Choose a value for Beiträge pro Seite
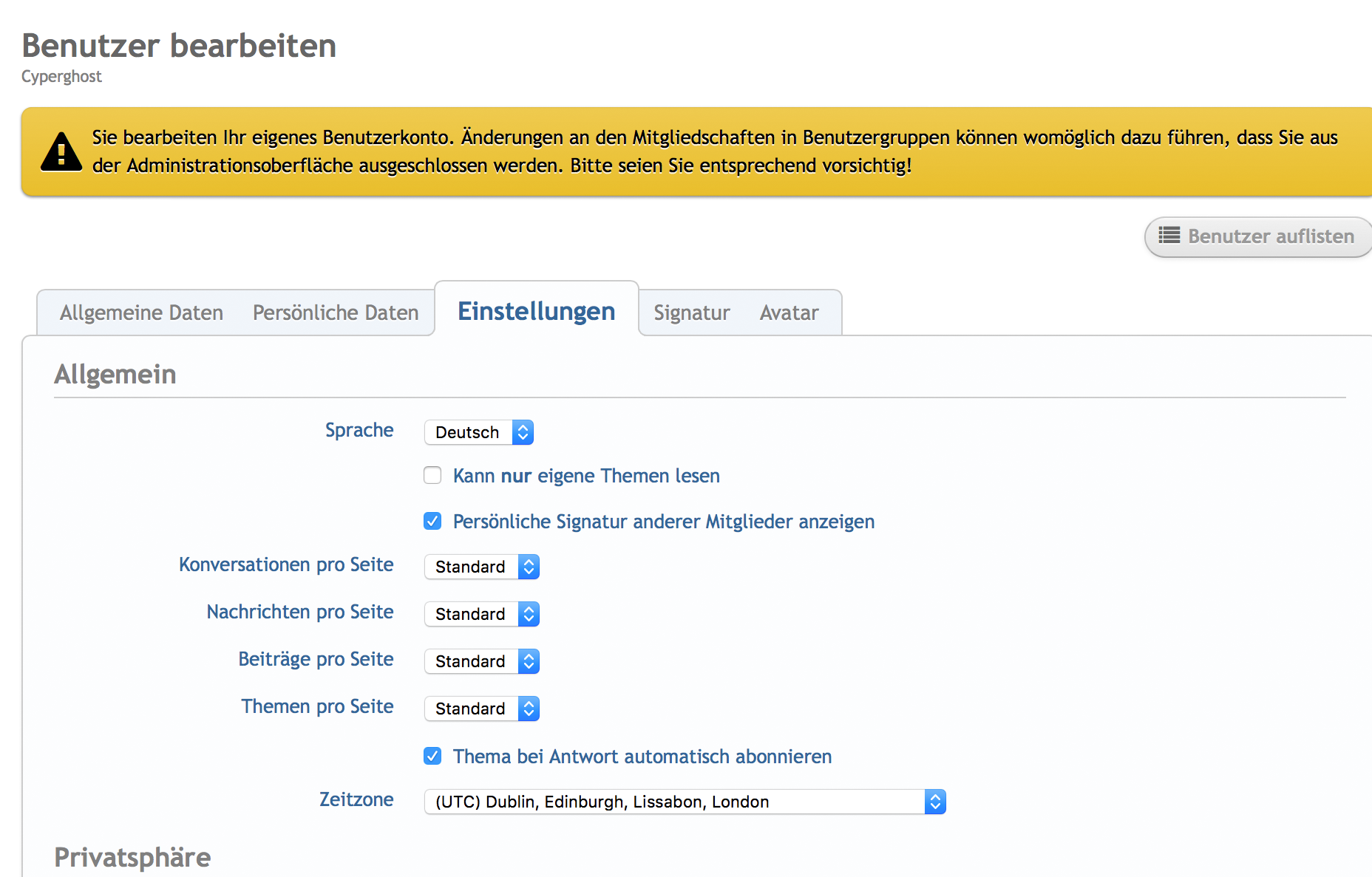The height and width of the screenshot is (877, 1372). 482,661
